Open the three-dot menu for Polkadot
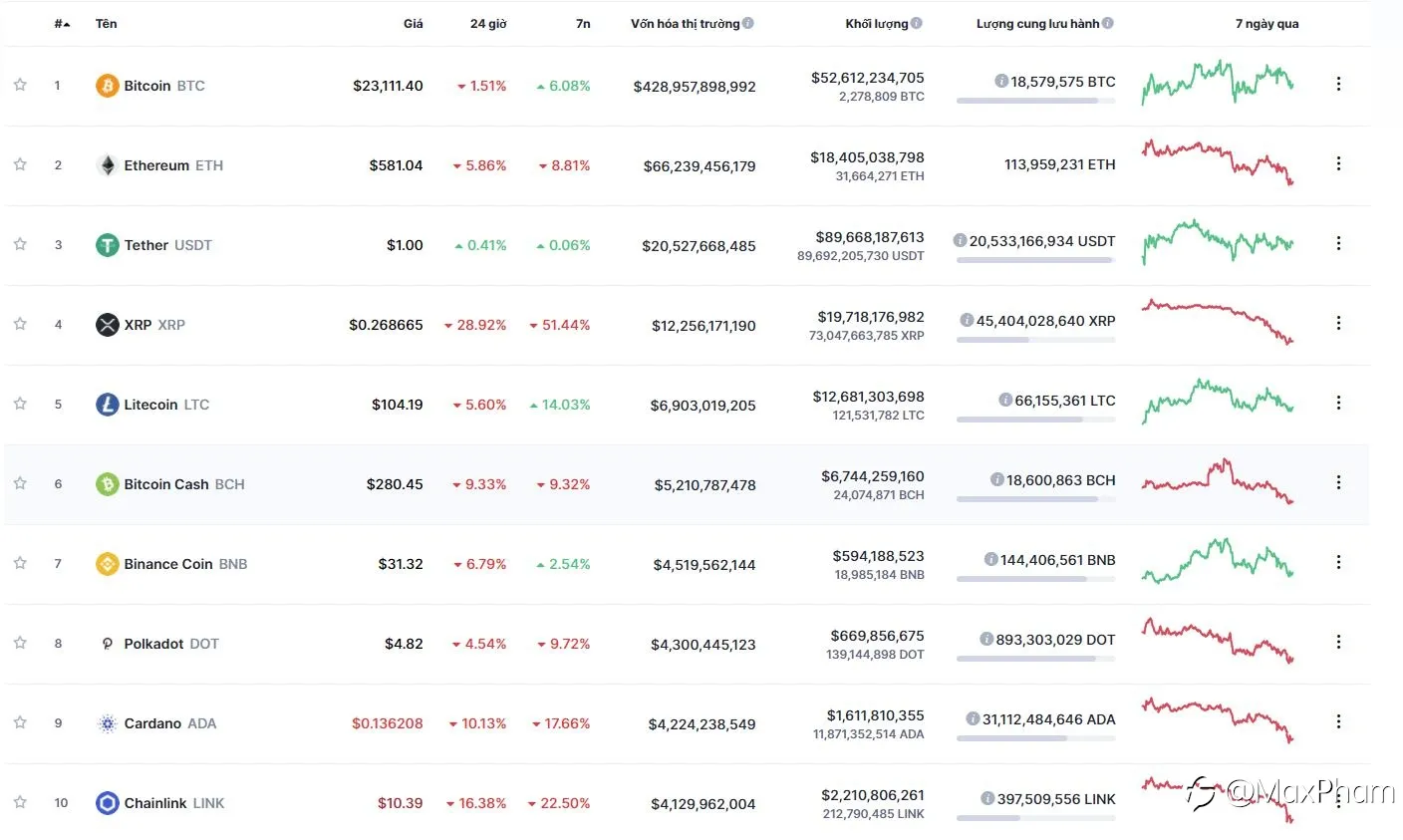The height and width of the screenshot is (840, 1403). pos(1338,642)
